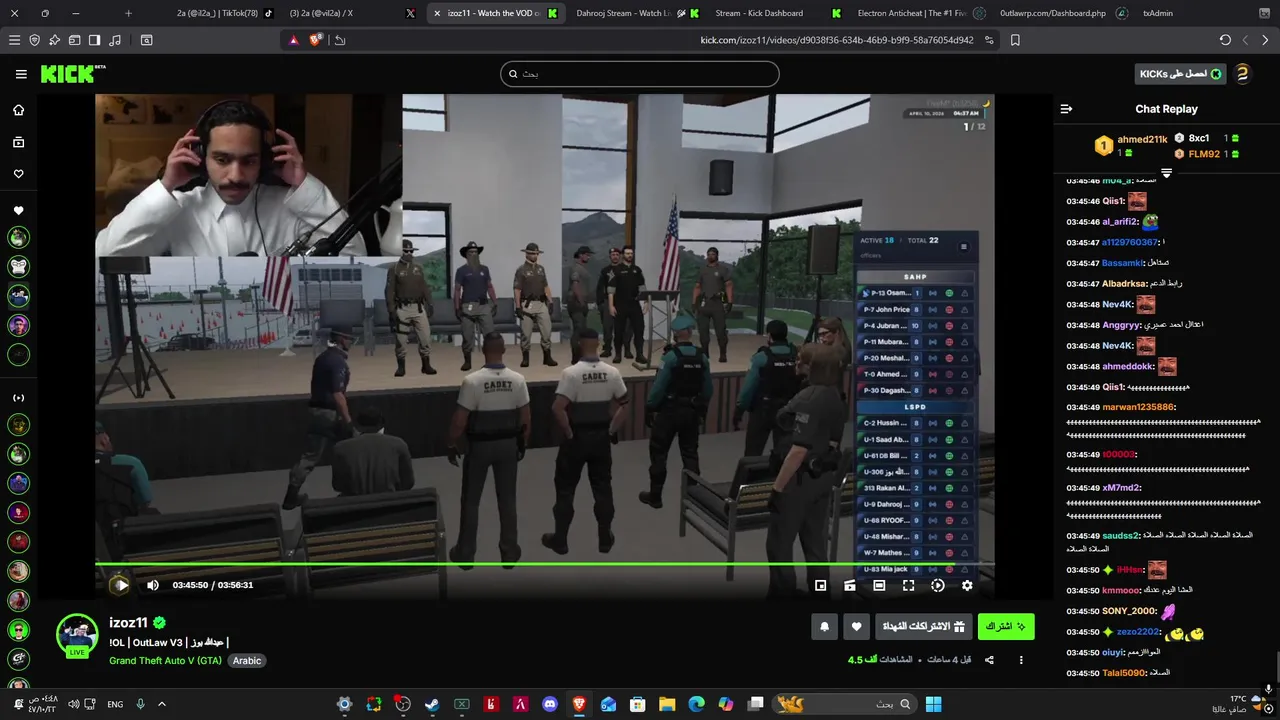Click the اشتراك subscribe button
1280x720 pixels.
tap(1006, 626)
